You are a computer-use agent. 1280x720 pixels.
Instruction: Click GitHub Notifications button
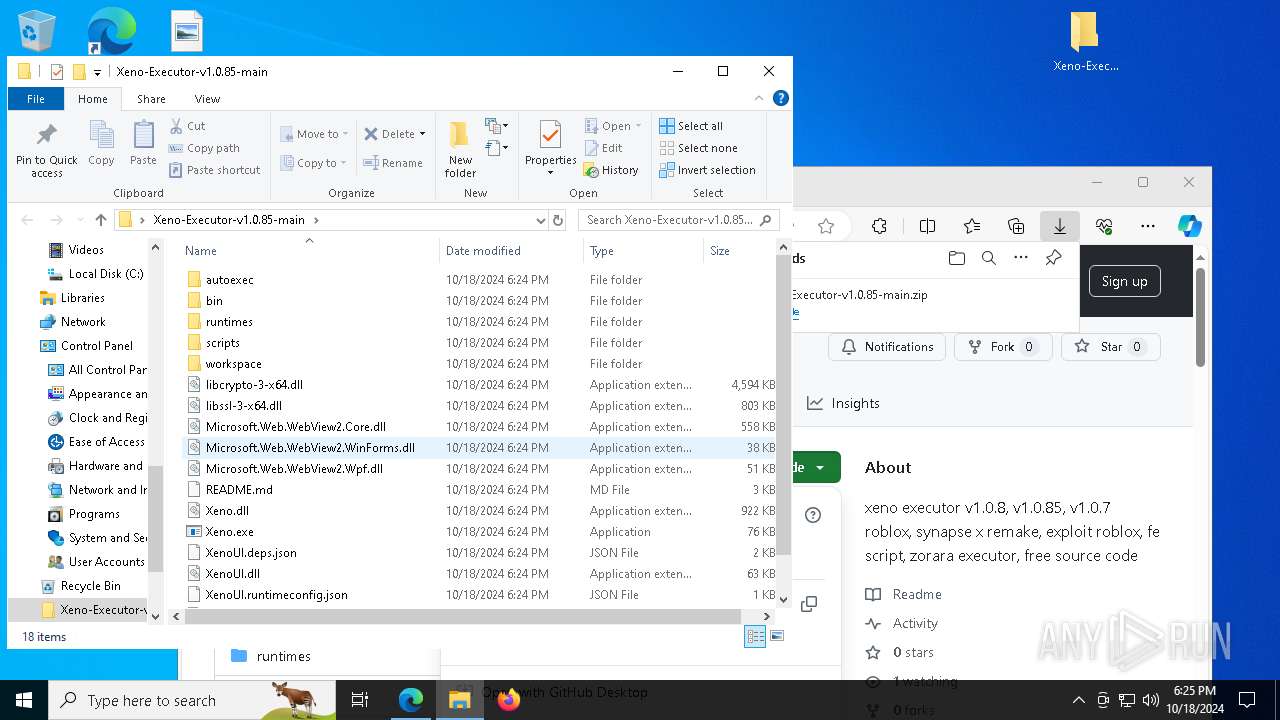887,347
